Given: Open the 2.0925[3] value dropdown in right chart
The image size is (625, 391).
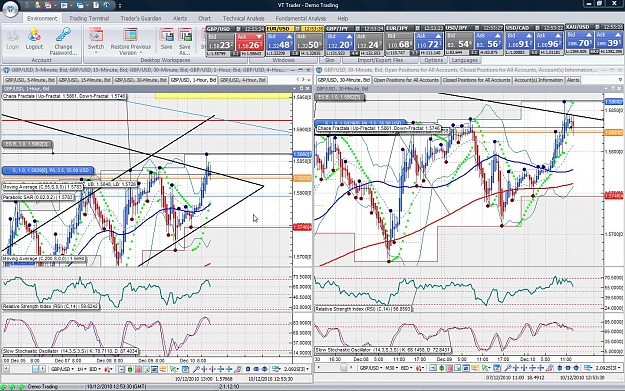Looking at the screenshot, I should click(607, 368).
